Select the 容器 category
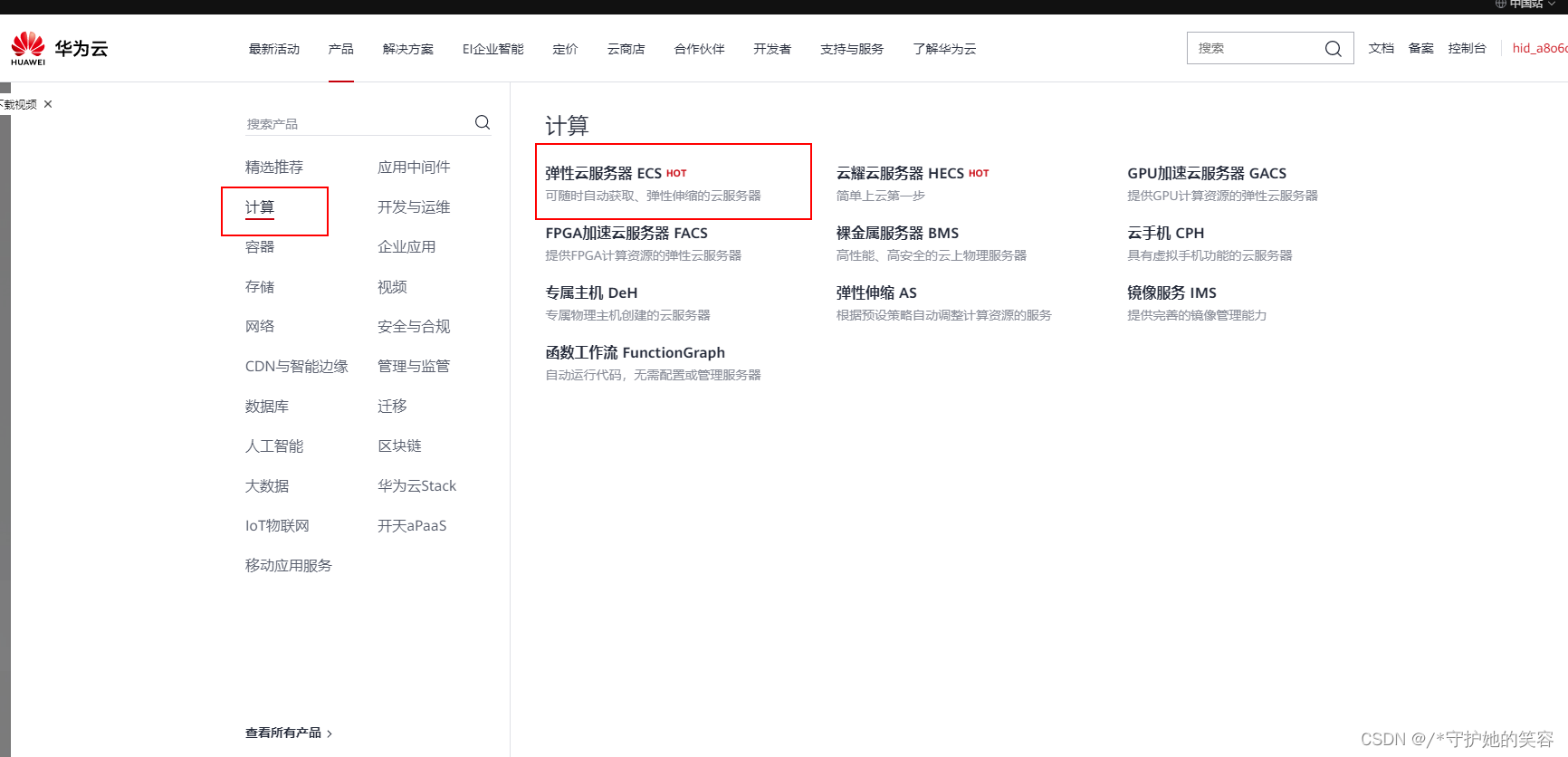The image size is (1568, 757). point(260,246)
